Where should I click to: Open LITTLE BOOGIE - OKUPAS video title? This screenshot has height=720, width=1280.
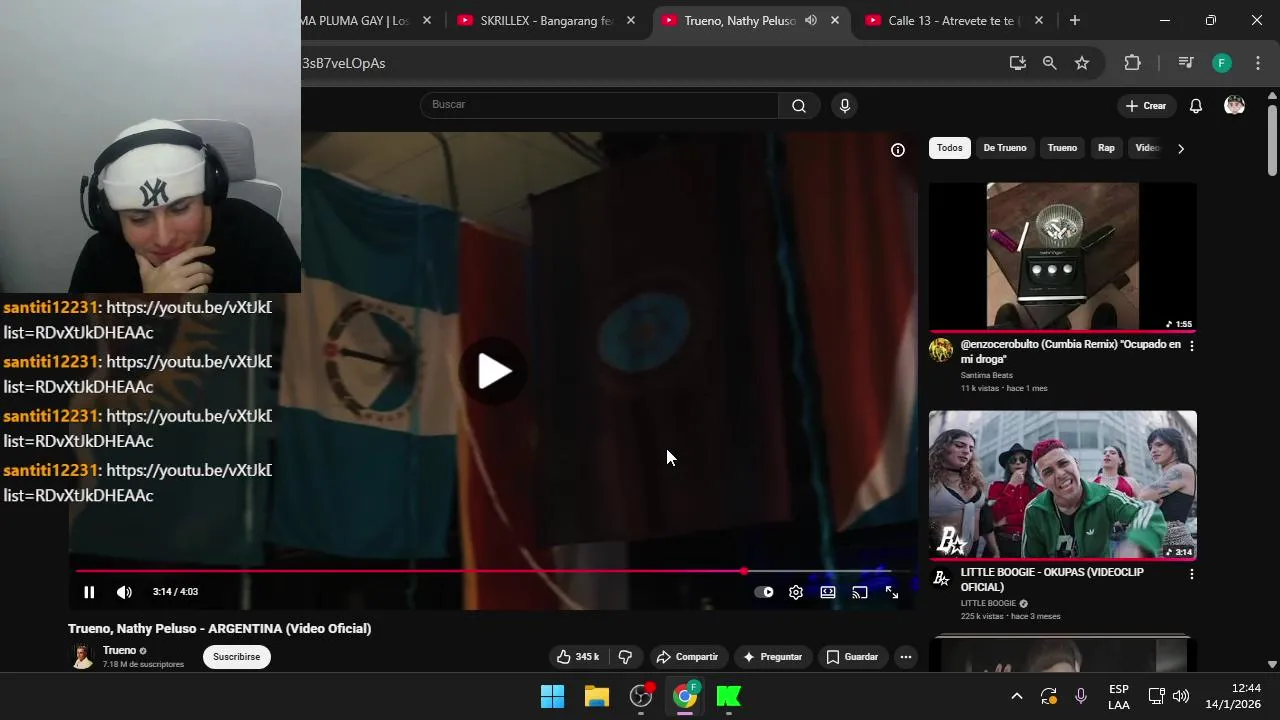pos(1052,580)
